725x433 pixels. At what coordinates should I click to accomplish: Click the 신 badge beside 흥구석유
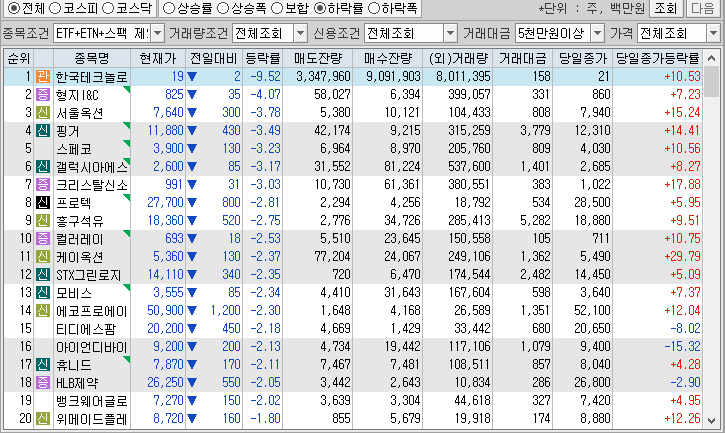[43, 220]
